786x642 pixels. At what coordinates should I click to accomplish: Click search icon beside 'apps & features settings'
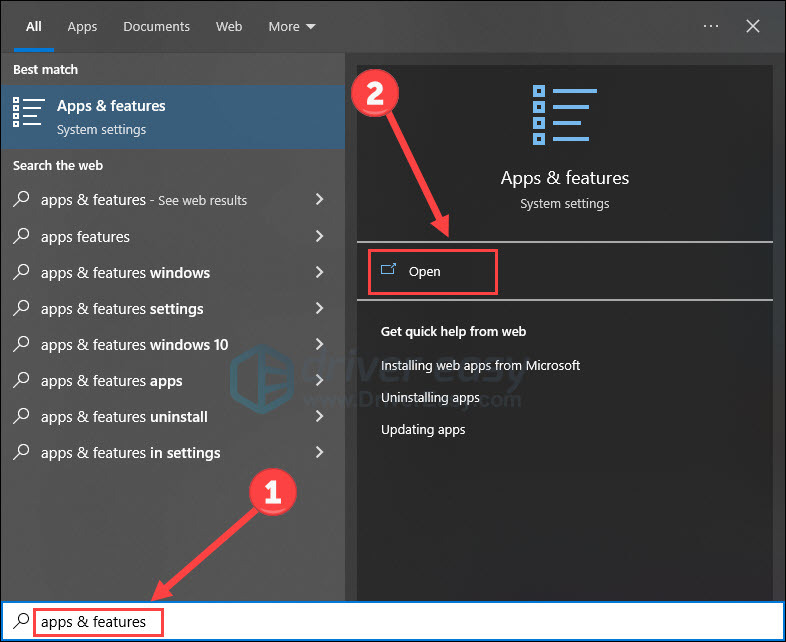21,308
